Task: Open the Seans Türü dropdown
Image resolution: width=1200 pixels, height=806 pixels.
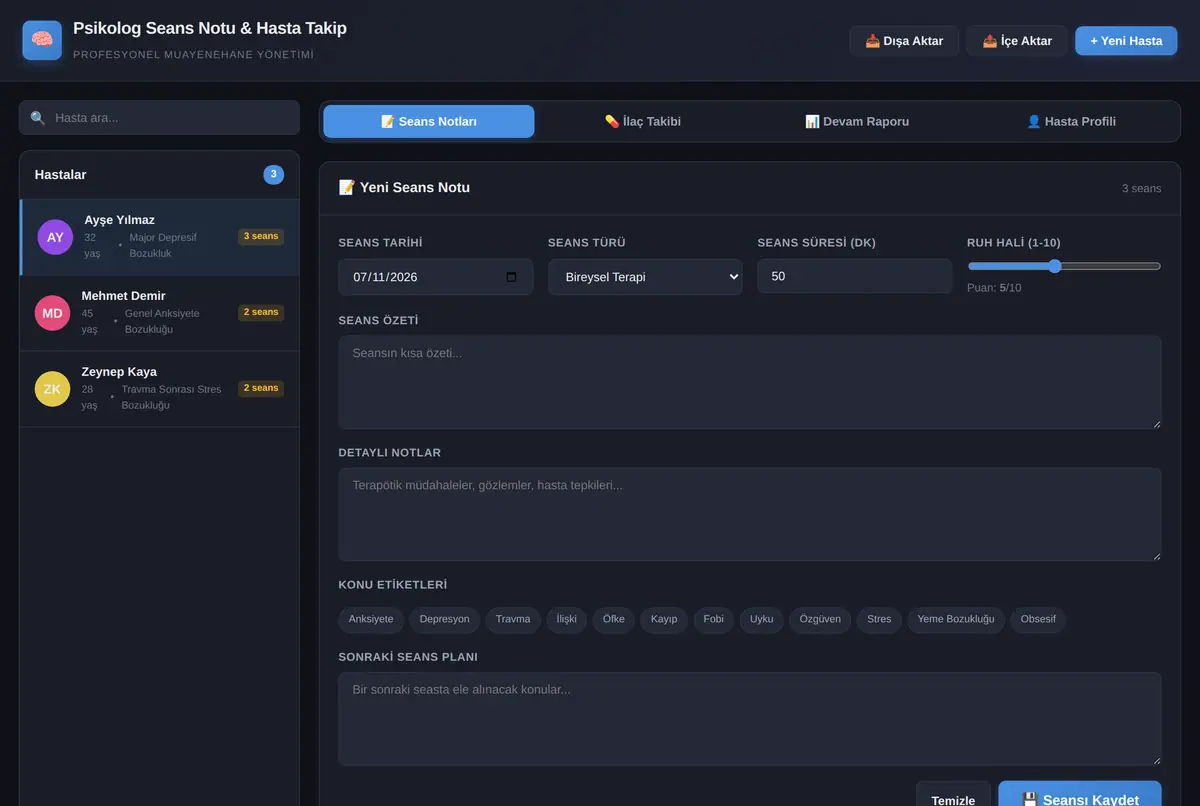Action: [645, 277]
